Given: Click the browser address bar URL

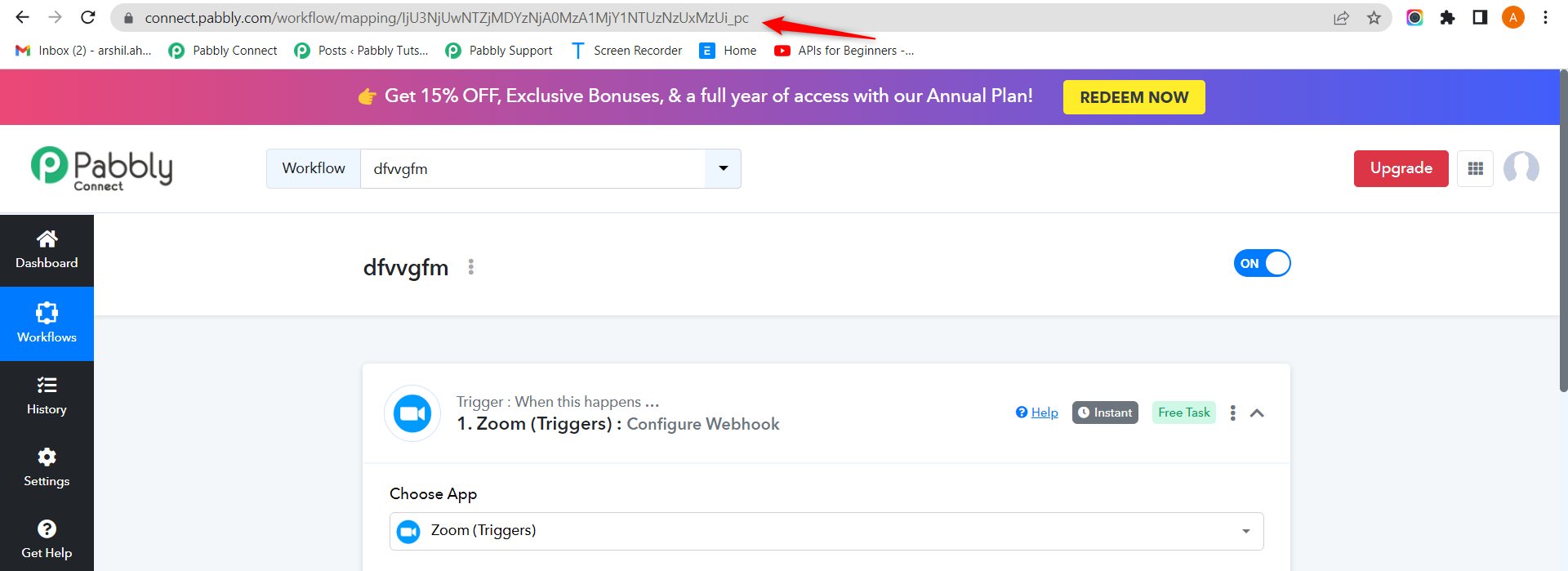Looking at the screenshot, I should 446,18.
